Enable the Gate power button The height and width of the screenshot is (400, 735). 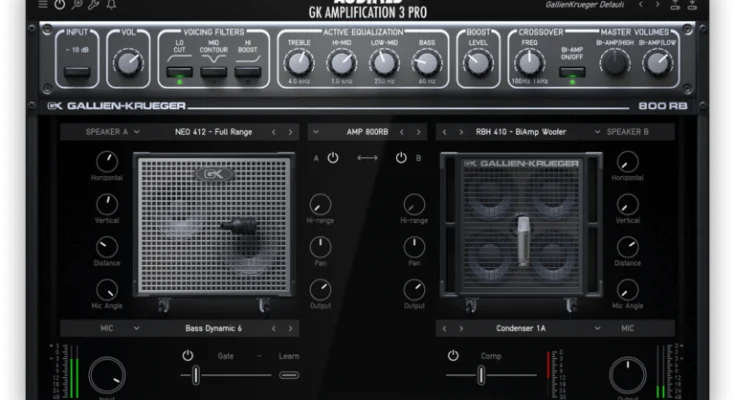[187, 355]
